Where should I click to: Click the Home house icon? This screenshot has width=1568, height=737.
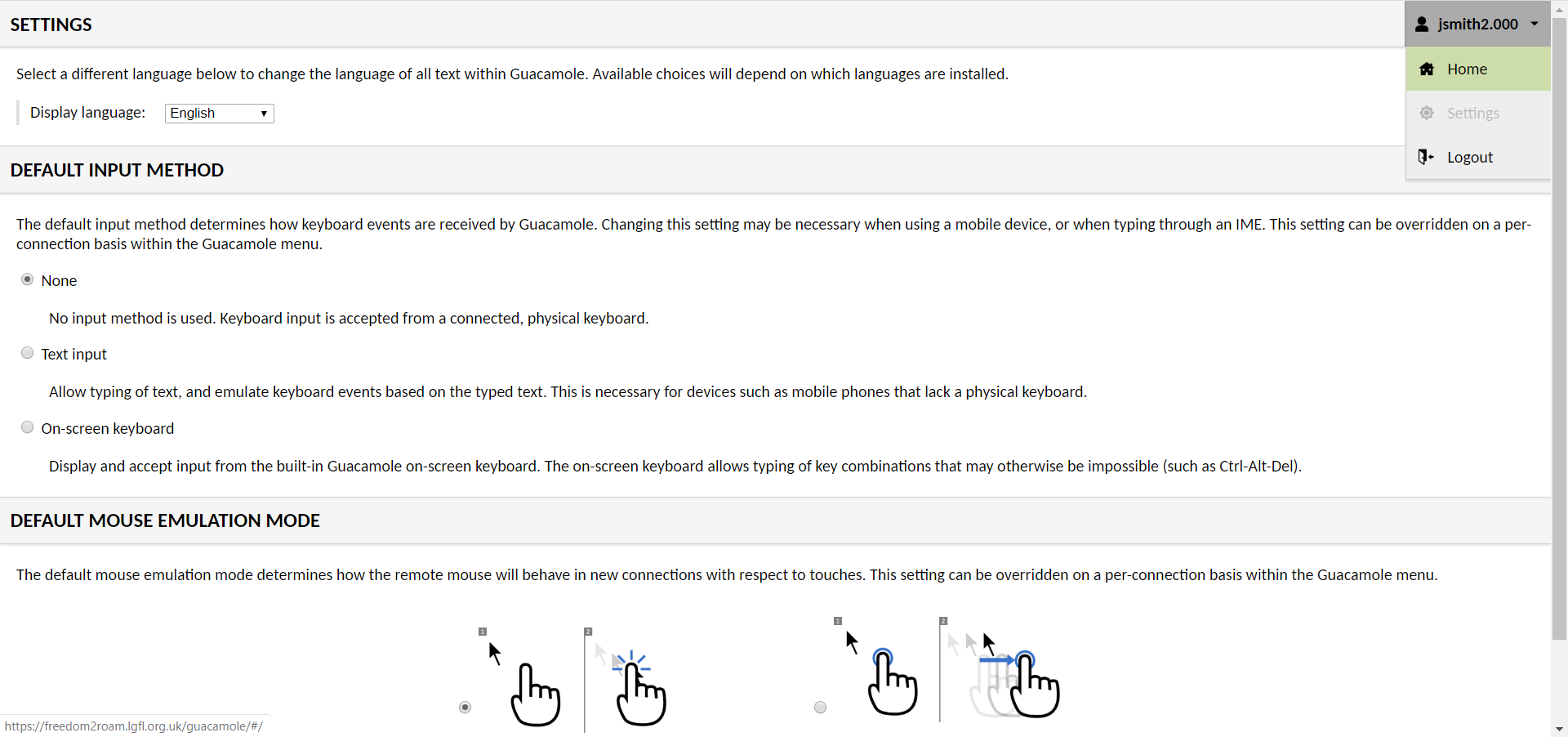1427,69
